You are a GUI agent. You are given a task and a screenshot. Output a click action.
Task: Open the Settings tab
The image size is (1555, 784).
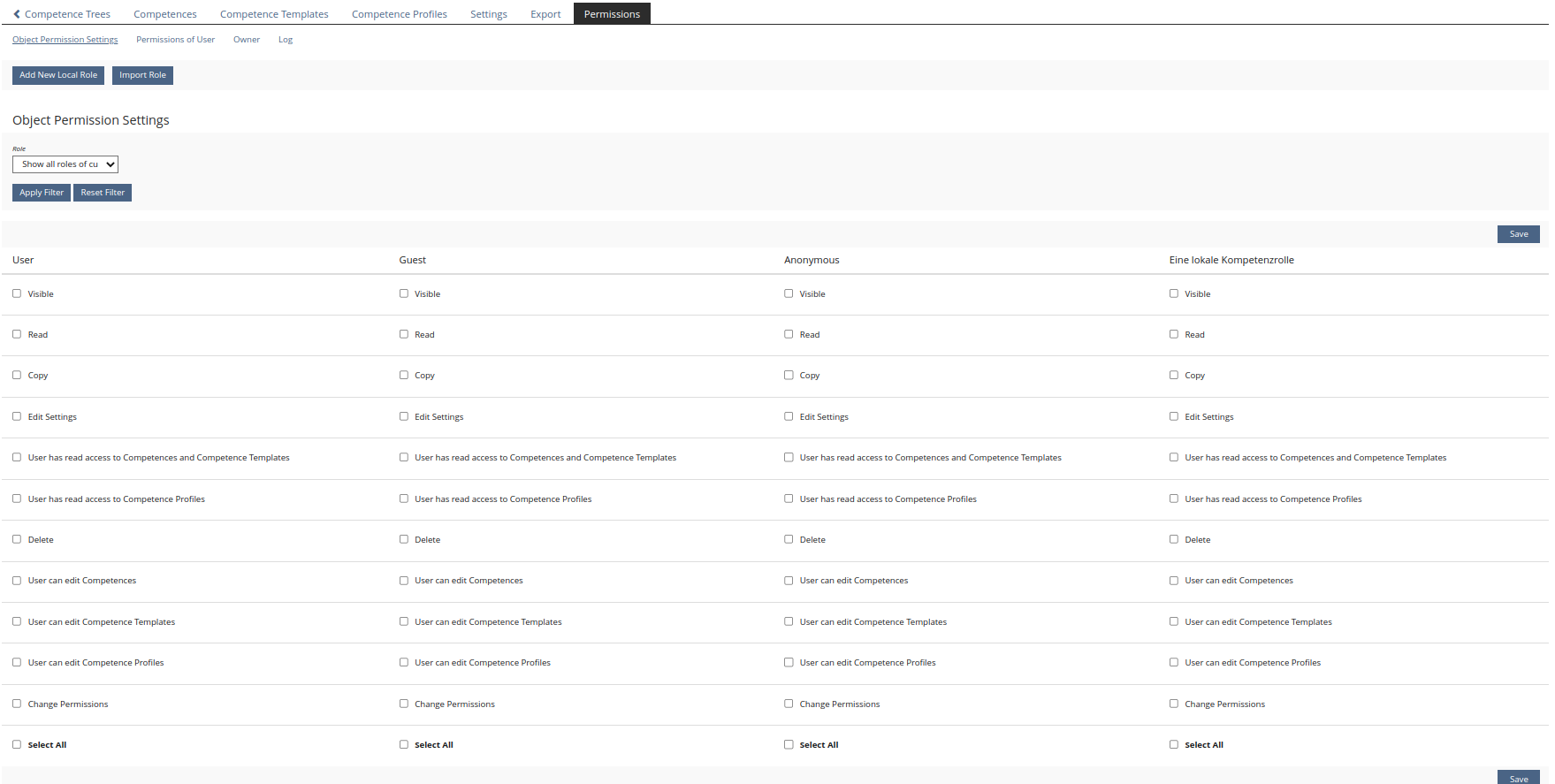488,14
